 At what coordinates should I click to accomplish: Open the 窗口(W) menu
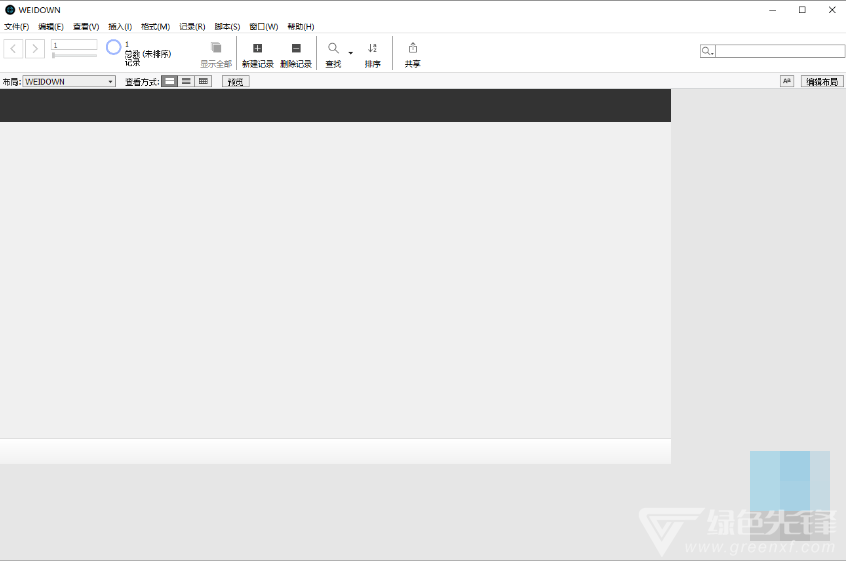(x=264, y=26)
